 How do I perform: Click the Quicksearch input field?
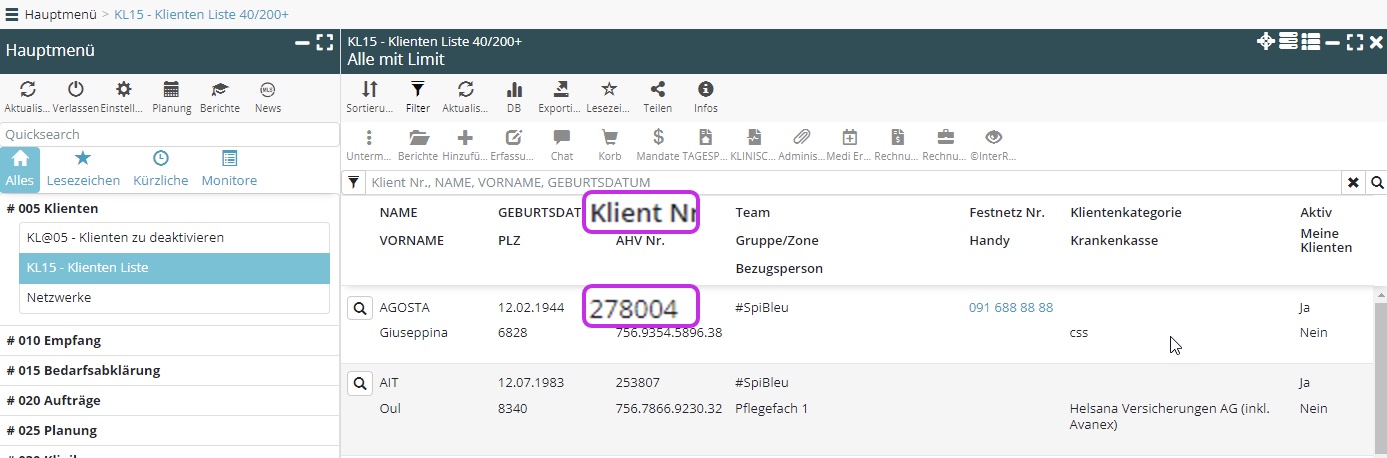(170, 135)
